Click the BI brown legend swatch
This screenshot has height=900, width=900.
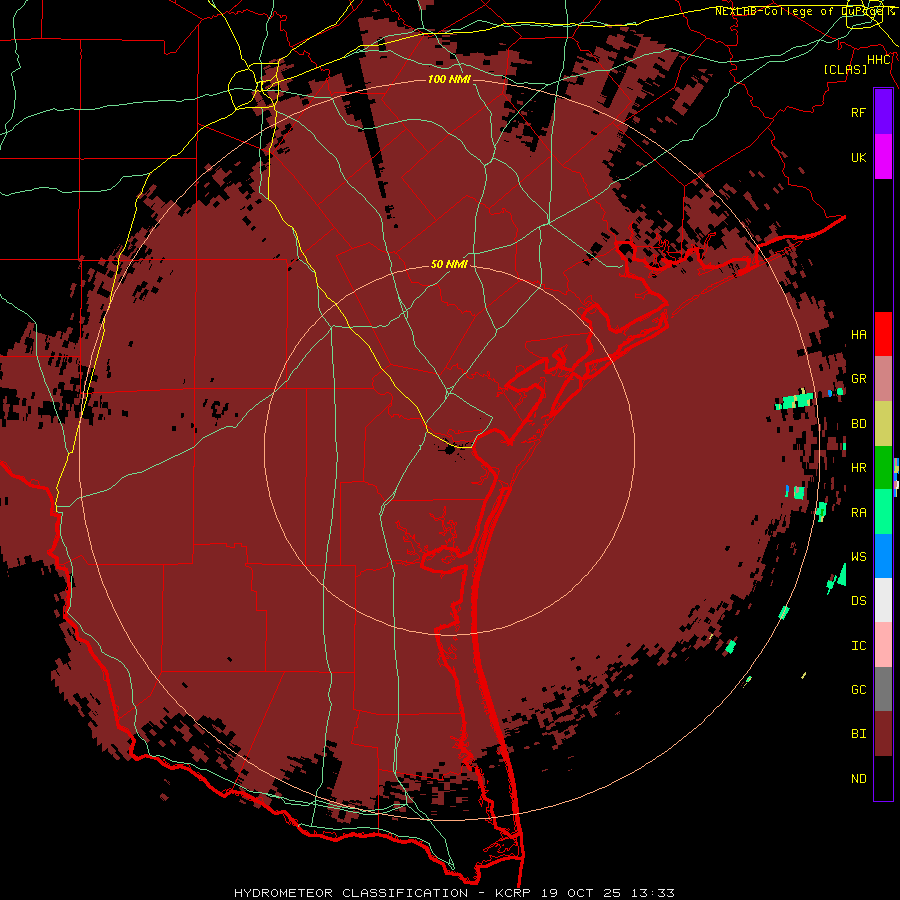pos(883,734)
